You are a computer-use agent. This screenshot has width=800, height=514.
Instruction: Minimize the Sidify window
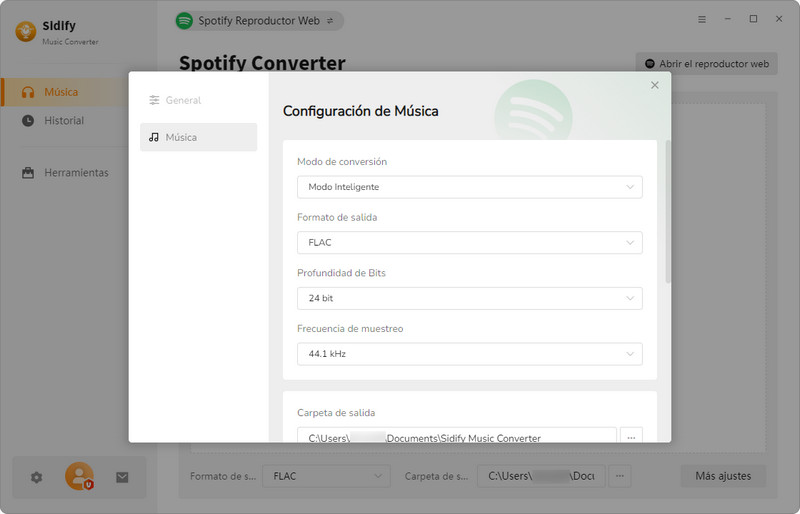[x=728, y=19]
